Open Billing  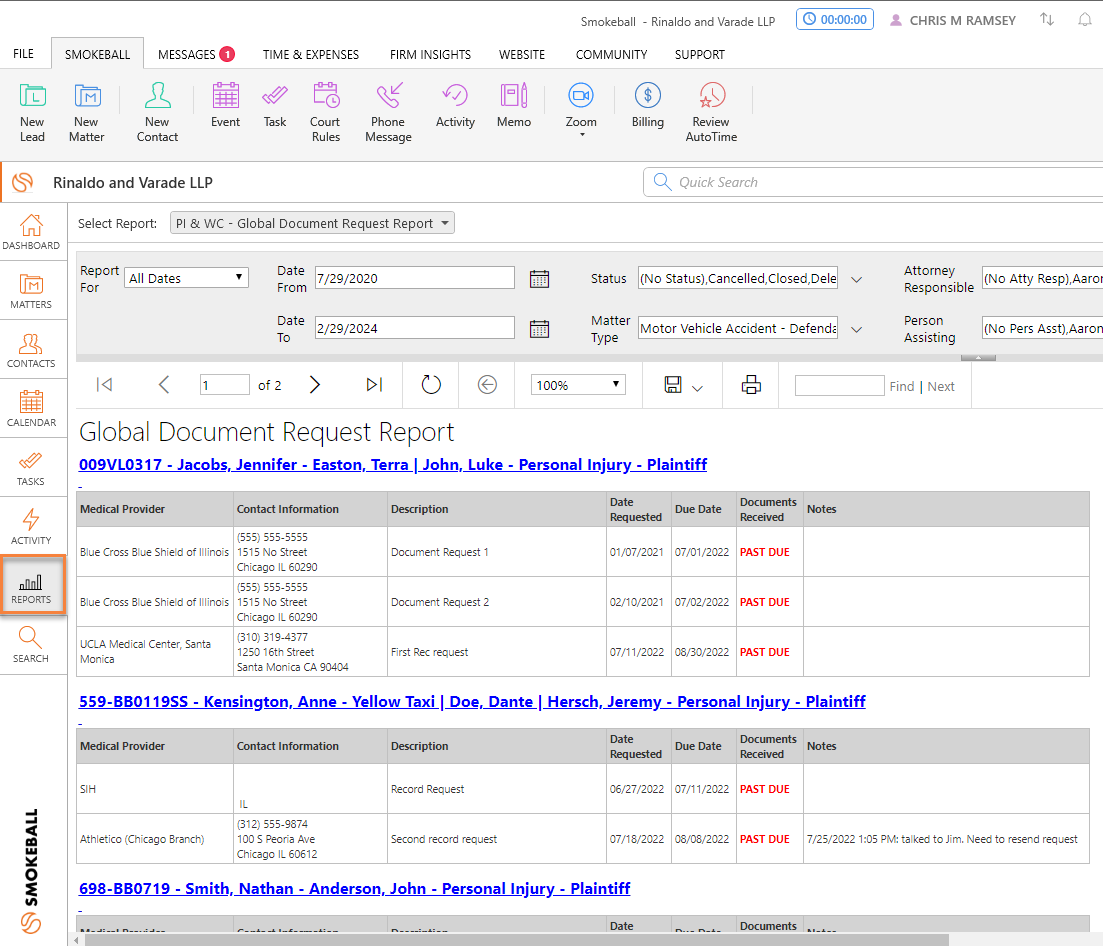[647, 106]
